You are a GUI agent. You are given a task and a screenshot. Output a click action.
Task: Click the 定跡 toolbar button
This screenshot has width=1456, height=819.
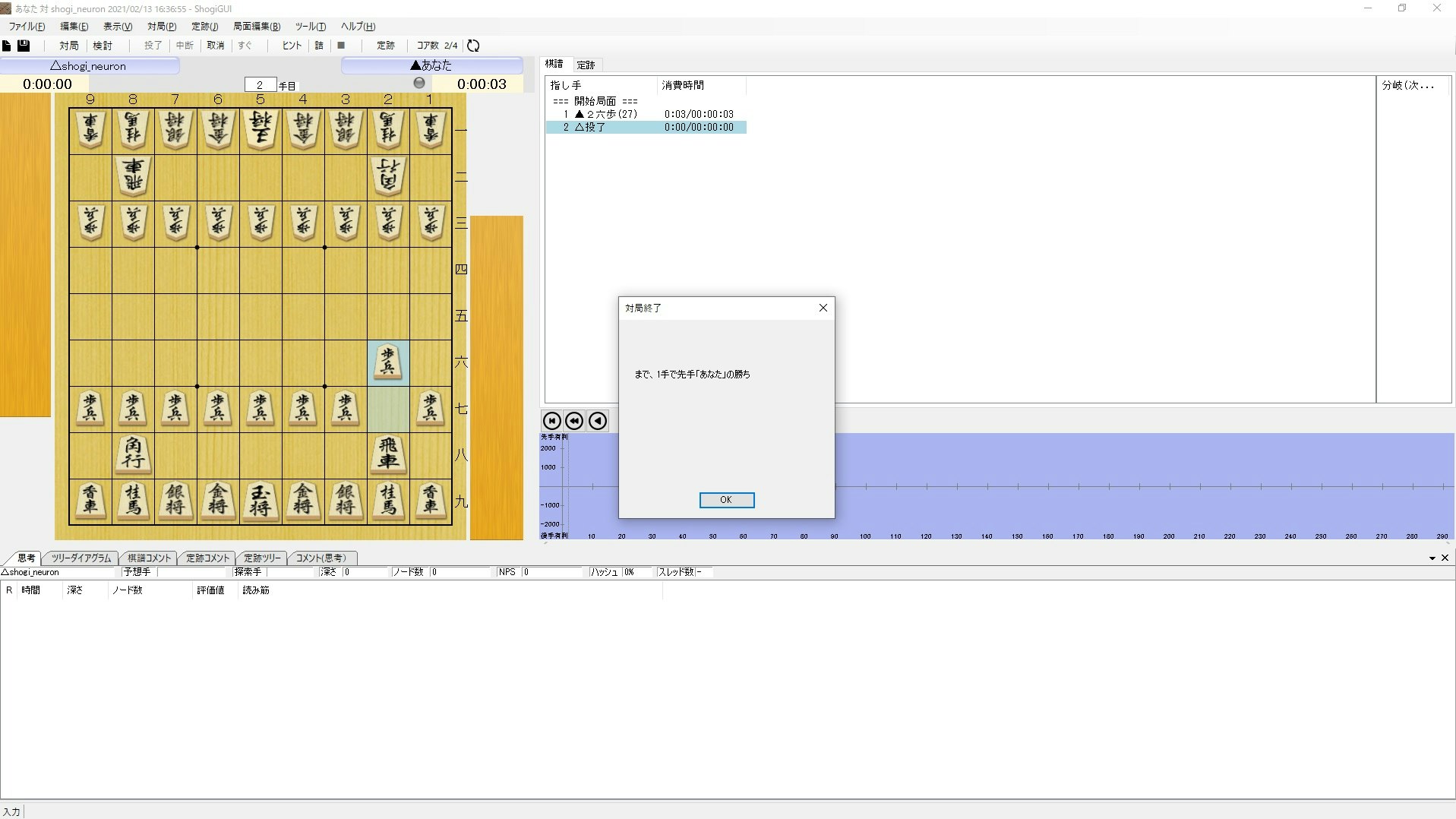tap(386, 46)
